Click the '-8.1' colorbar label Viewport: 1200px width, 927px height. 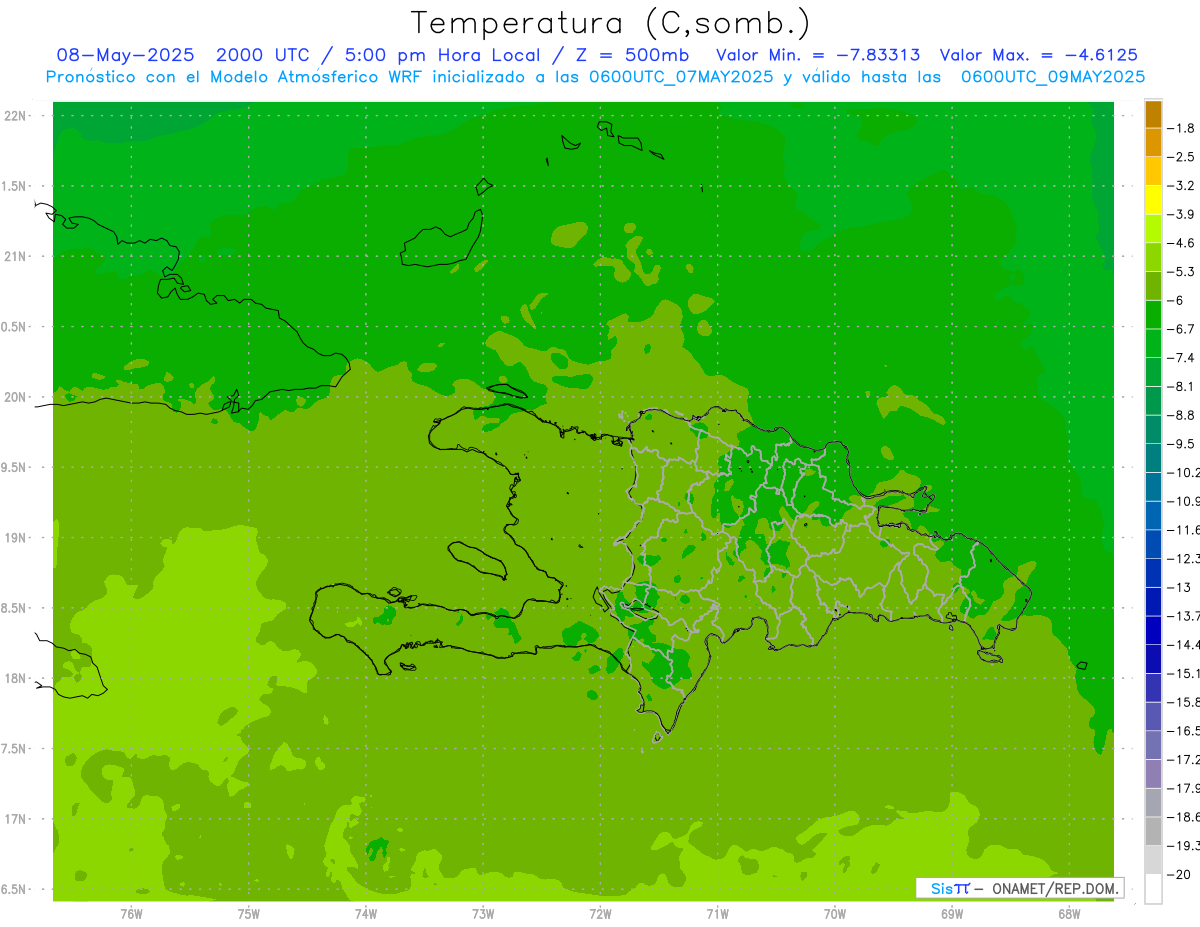[1181, 386]
